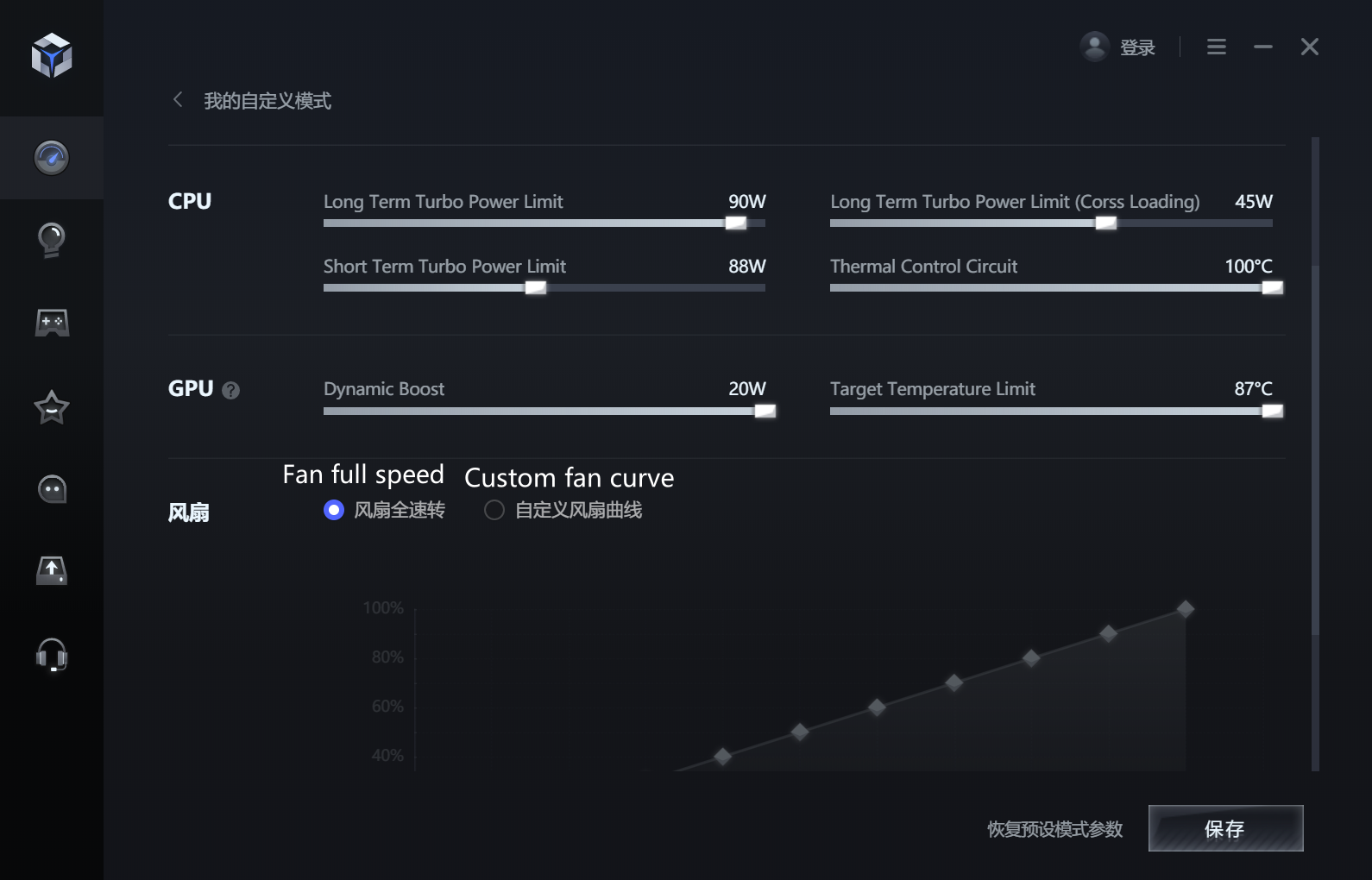Viewport: 1372px width, 880px height.
Task: Open the lighting effects panel
Action: [52, 240]
